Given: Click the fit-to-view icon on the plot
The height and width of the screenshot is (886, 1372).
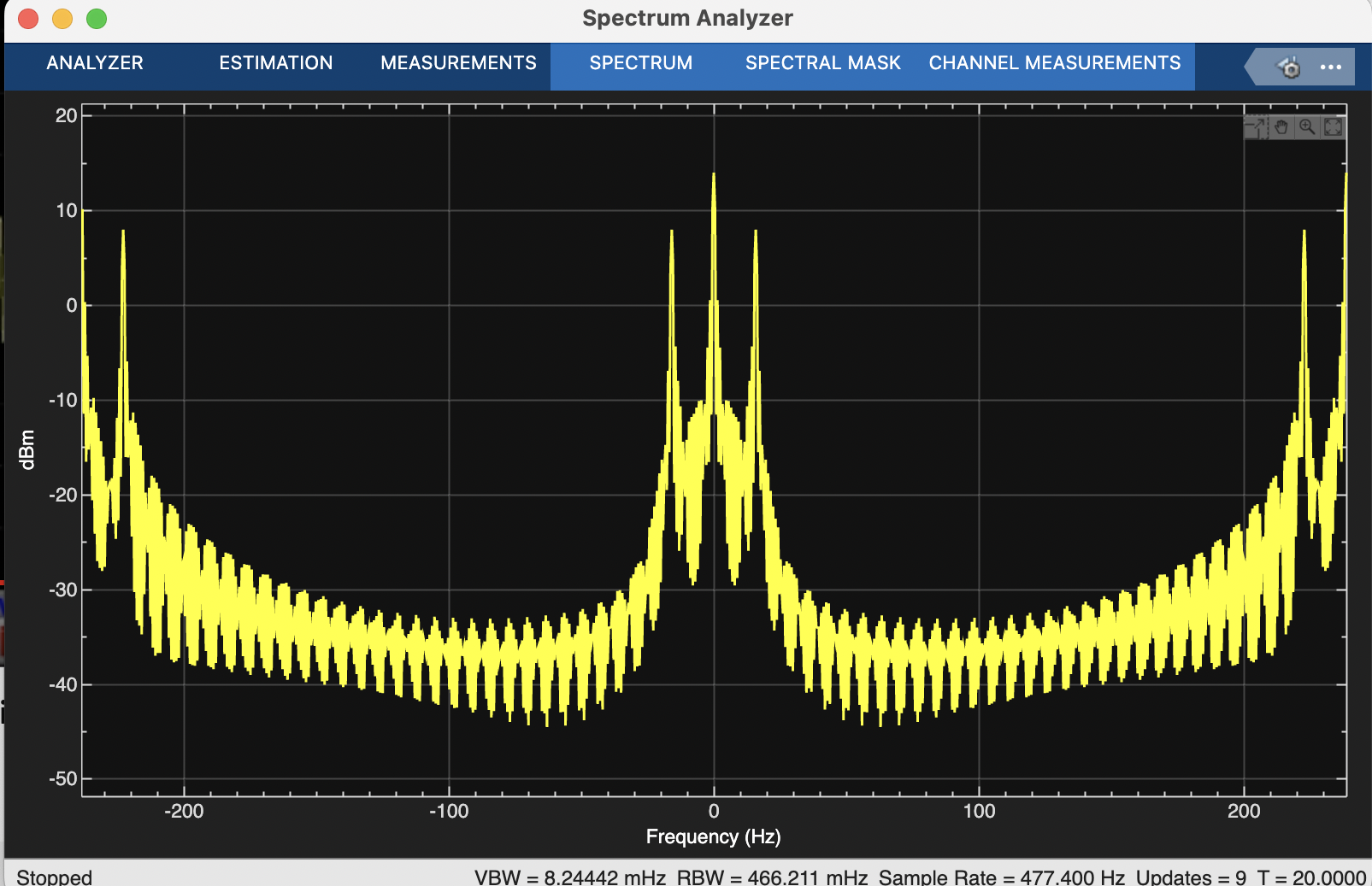Looking at the screenshot, I should [x=1333, y=126].
